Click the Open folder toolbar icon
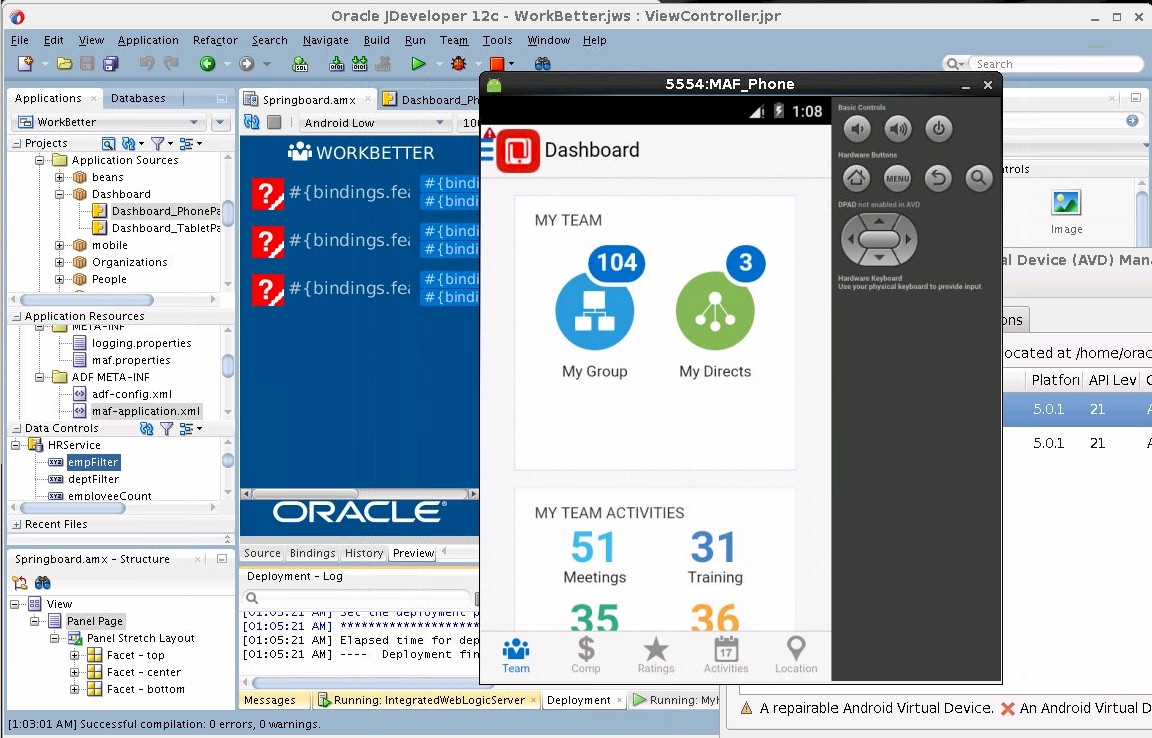 (65, 64)
